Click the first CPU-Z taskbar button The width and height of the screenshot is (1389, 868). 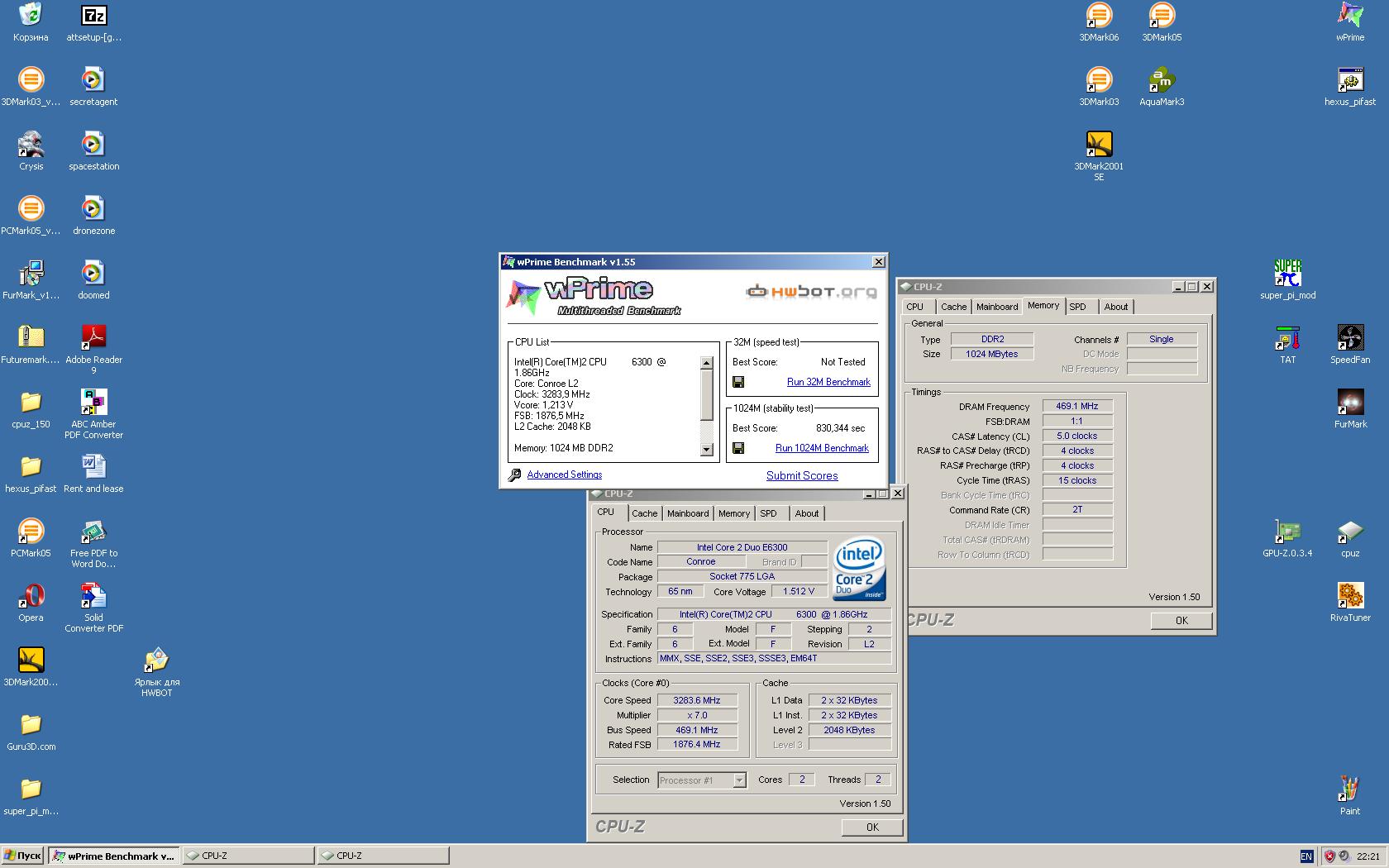[x=248, y=856]
